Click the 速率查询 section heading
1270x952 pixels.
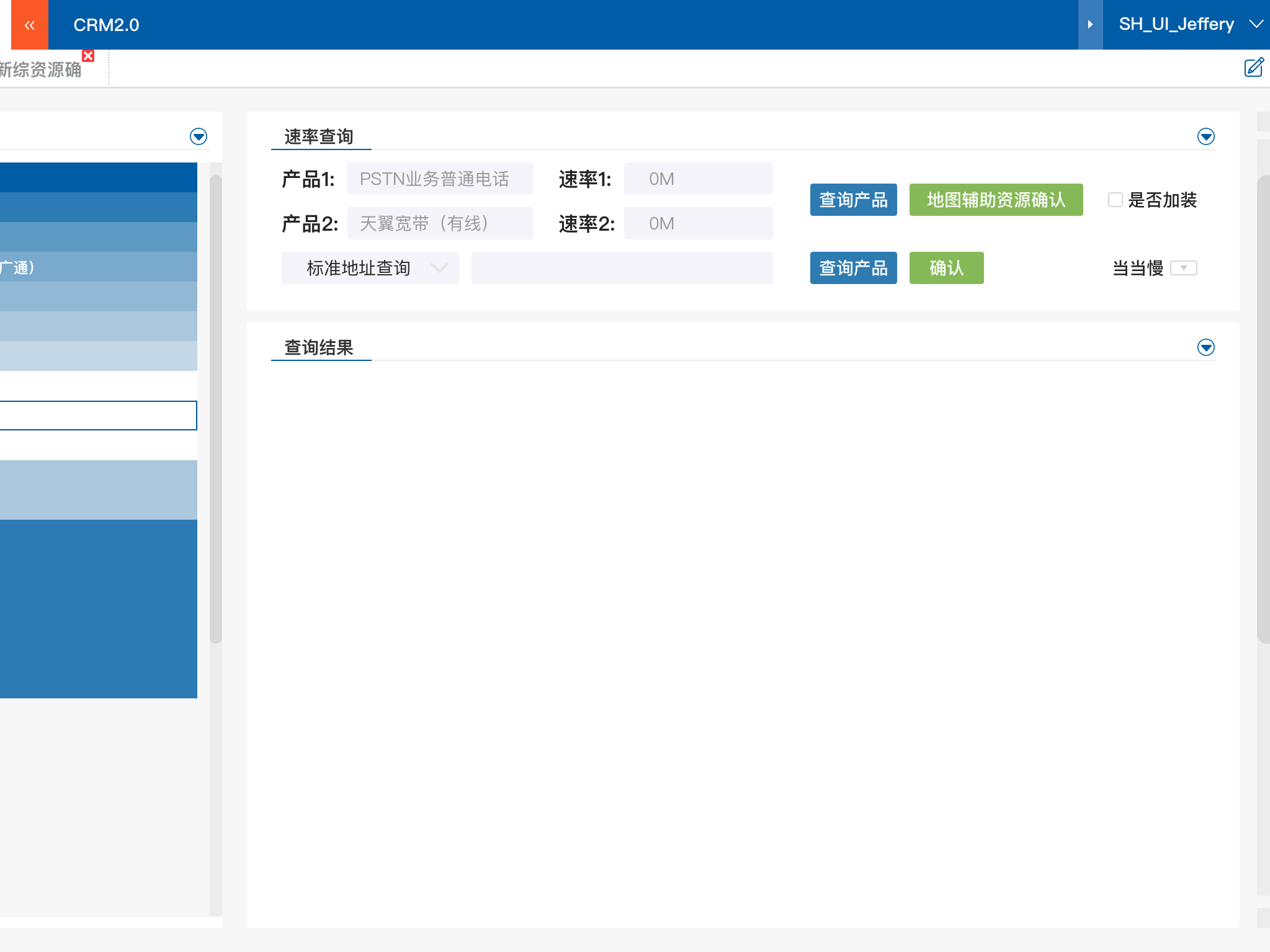pyautogui.click(x=319, y=136)
